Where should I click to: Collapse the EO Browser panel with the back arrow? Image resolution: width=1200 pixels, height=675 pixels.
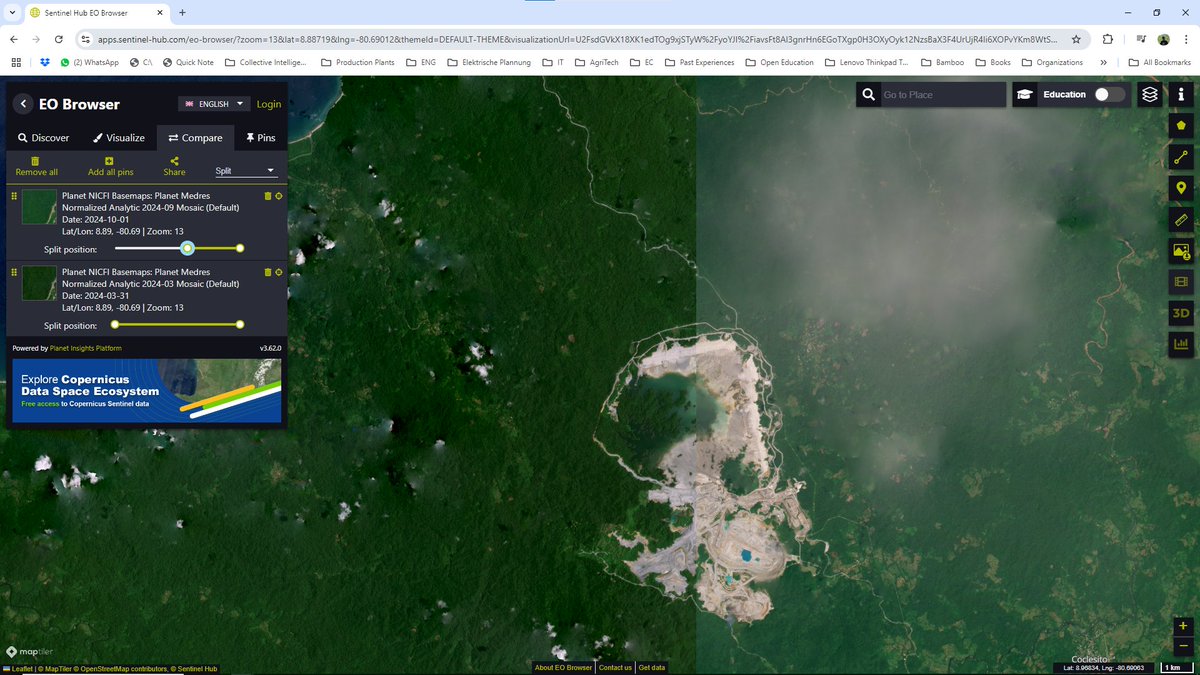(x=22, y=104)
